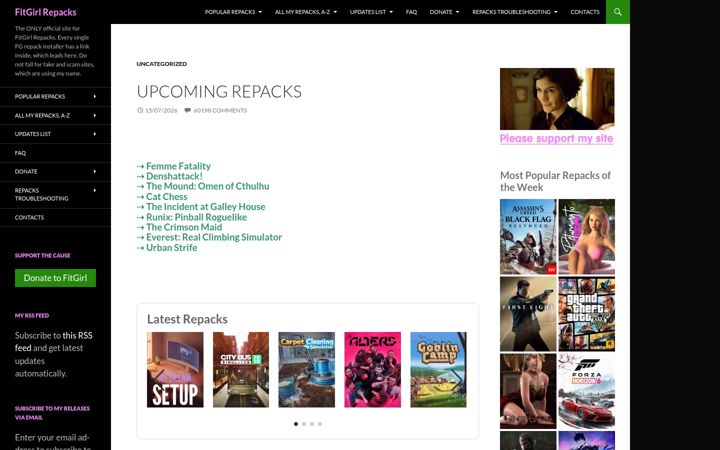This screenshot has height=450, width=720.
Task: Select the third carousel dot
Action: (312, 424)
